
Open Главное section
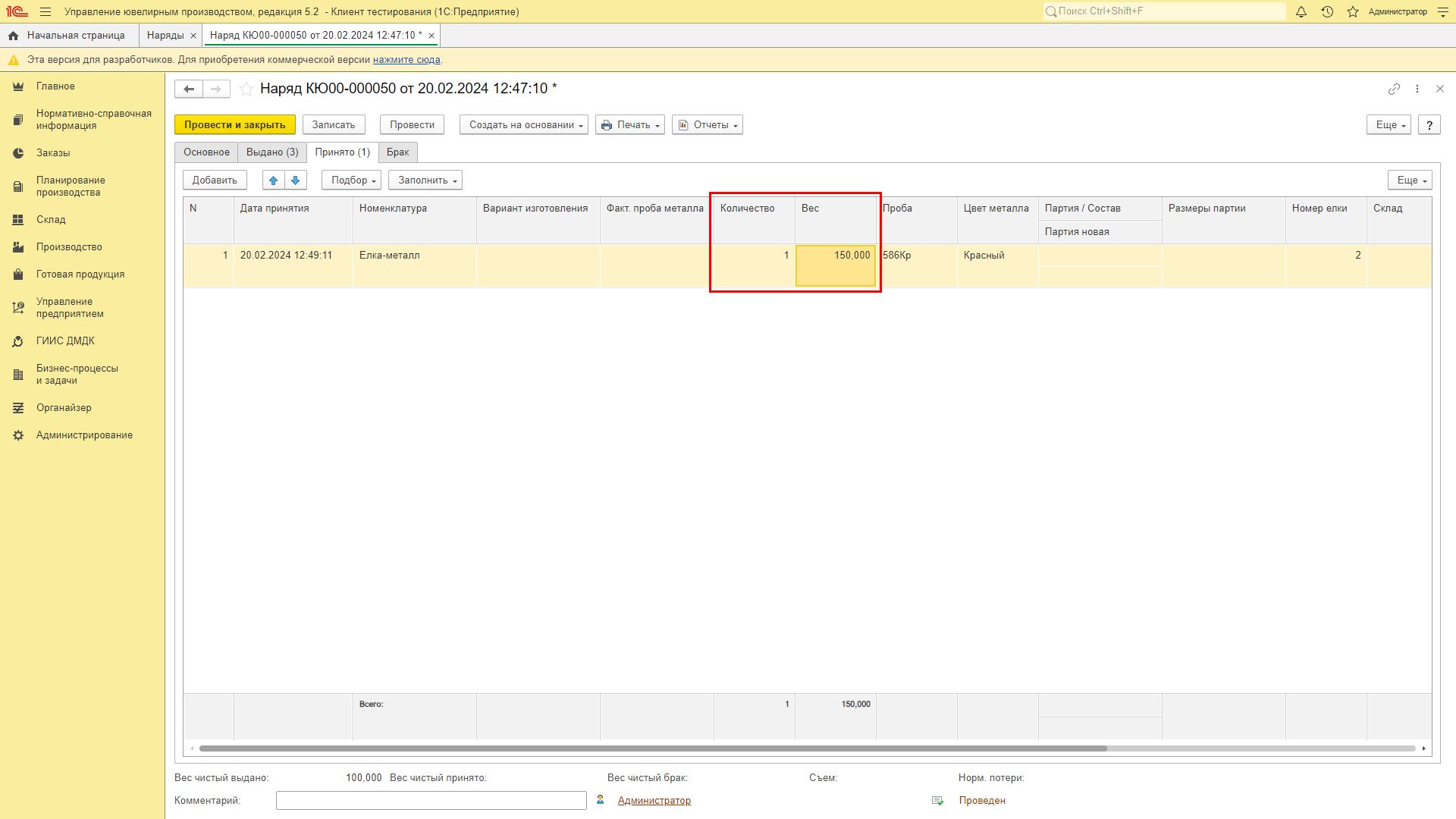pyautogui.click(x=82, y=86)
